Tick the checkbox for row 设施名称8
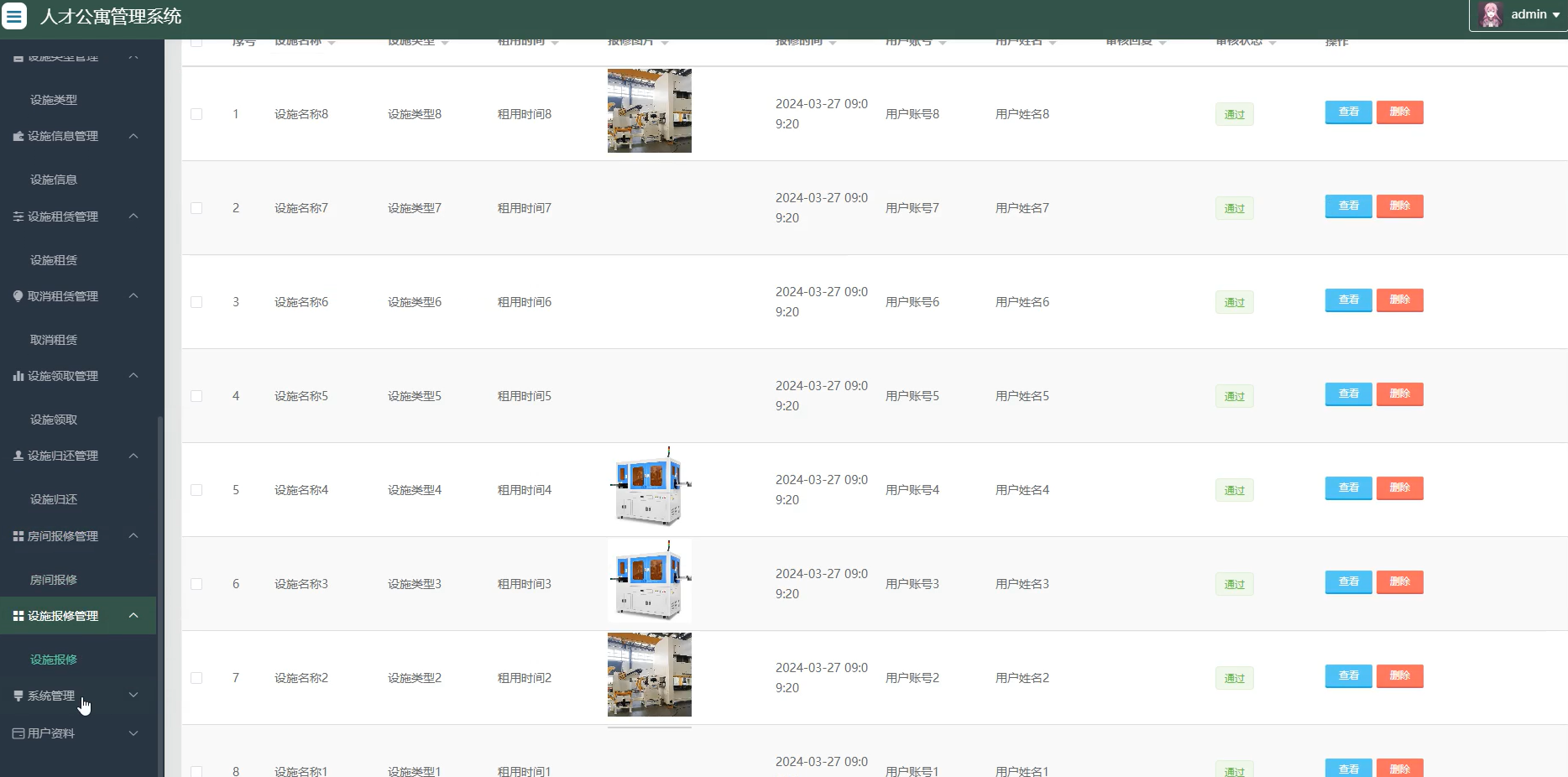Screen dimensions: 1568x777 tap(196, 114)
